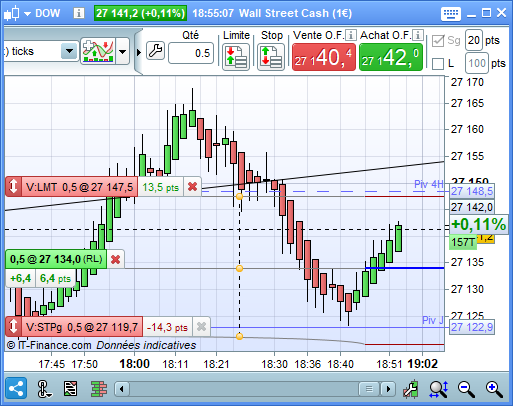Open the order list document icon
The width and height of the screenshot is (513, 406).
[x=71, y=389]
